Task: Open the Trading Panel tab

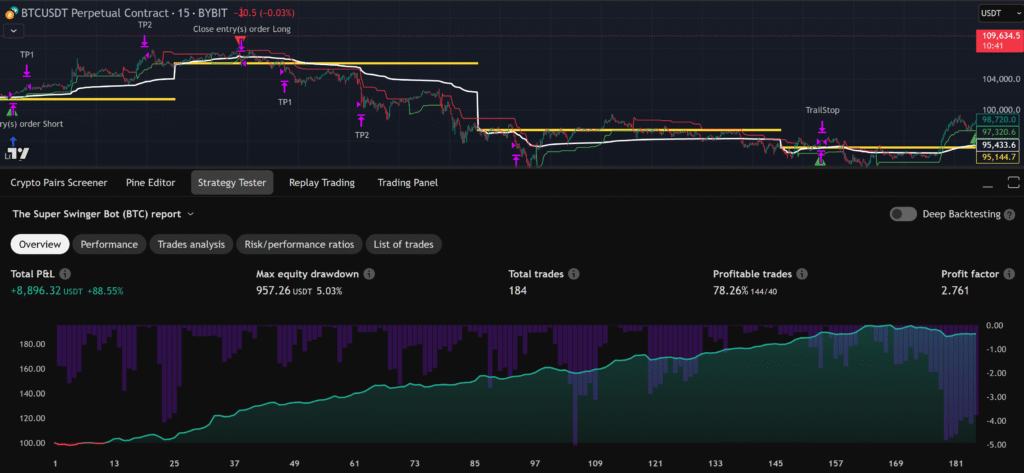Action: click(408, 183)
